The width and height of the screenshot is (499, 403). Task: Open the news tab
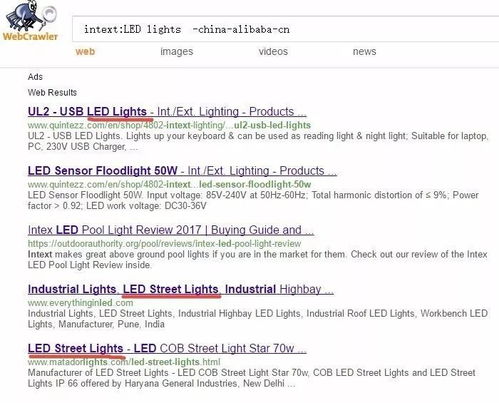(x=364, y=51)
